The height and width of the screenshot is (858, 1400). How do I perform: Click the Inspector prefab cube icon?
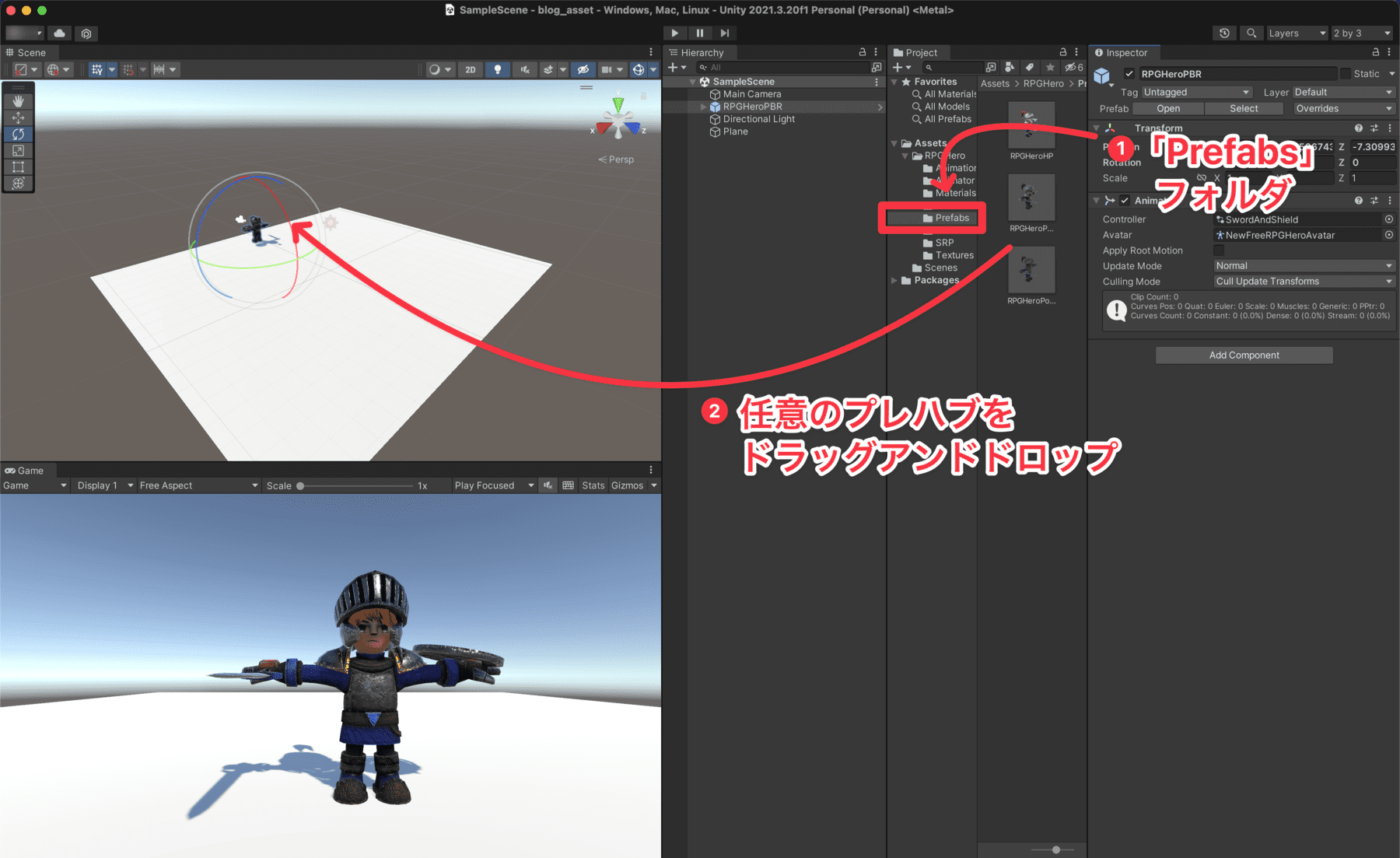pyautogui.click(x=1101, y=75)
